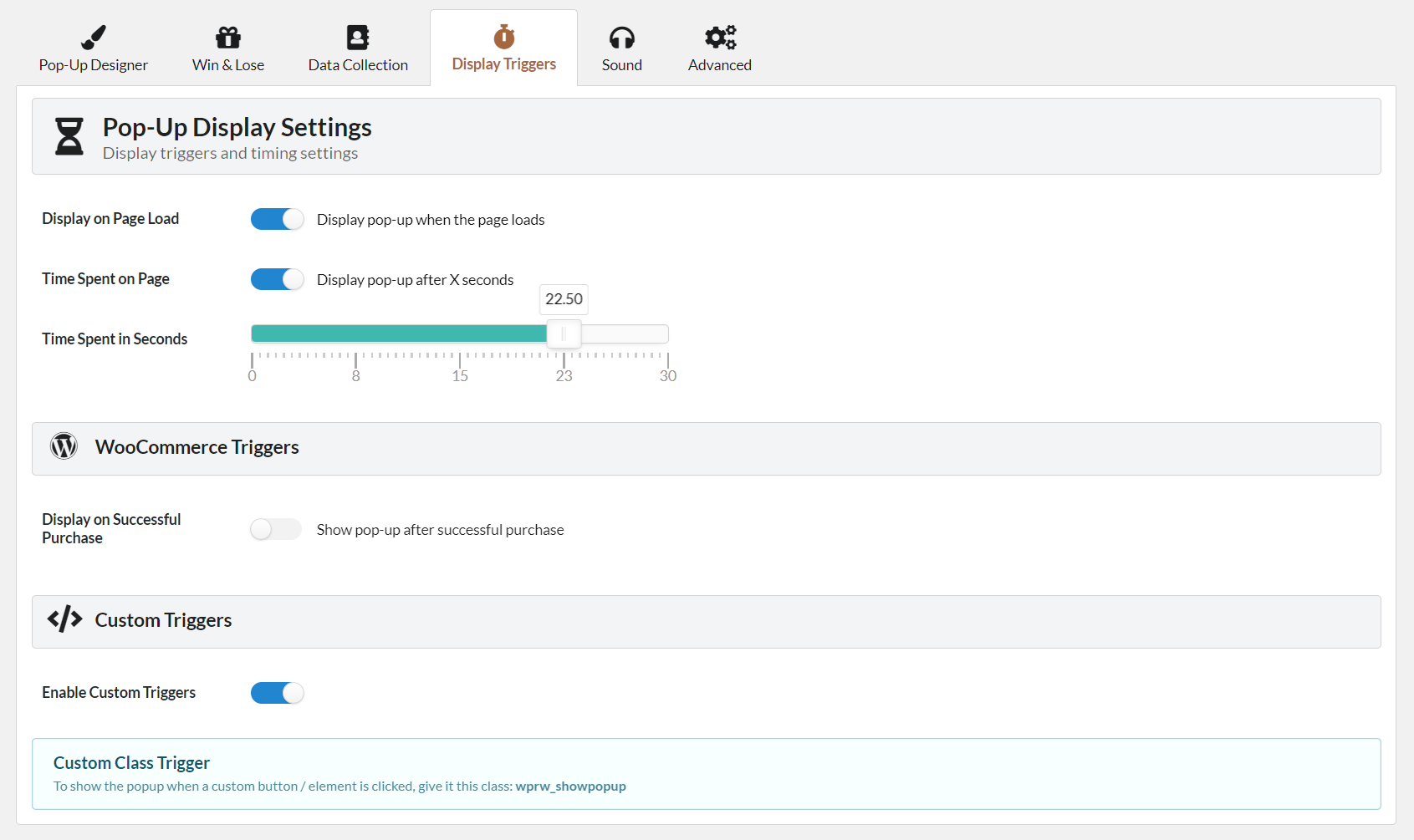The width and height of the screenshot is (1414, 840).
Task: Click the code brackets Custom Triggers icon
Action: (x=64, y=619)
